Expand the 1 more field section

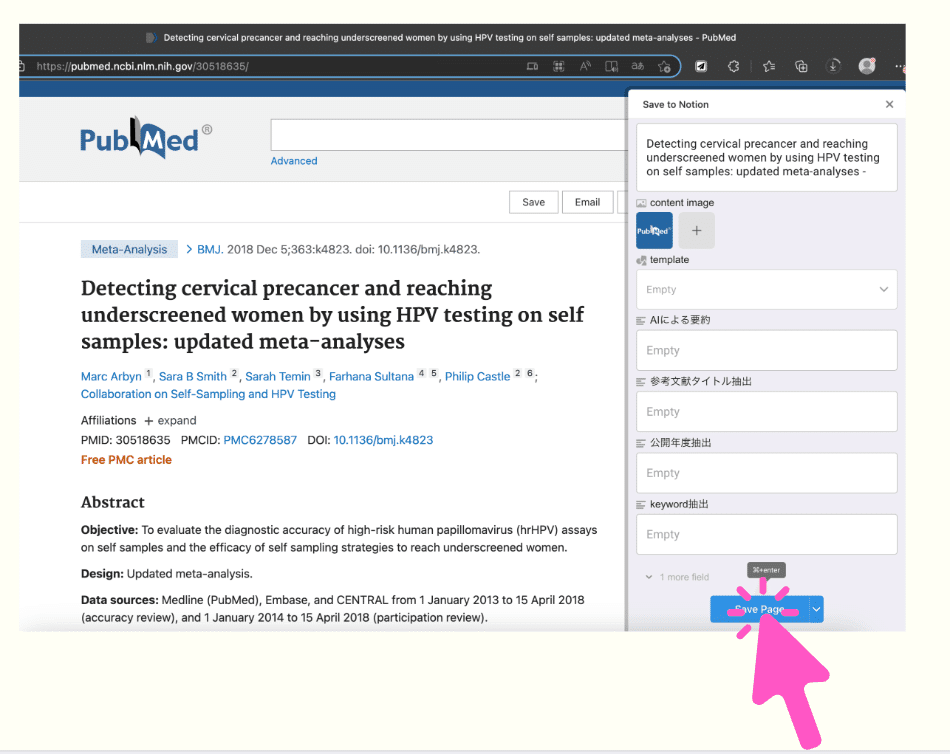(677, 577)
